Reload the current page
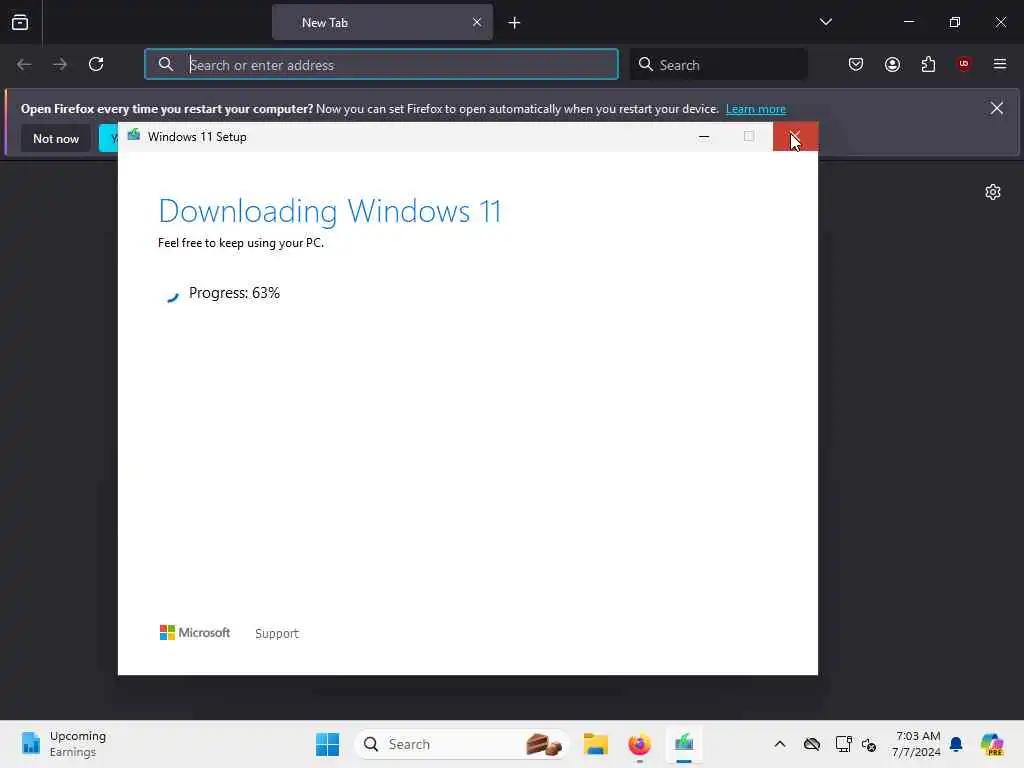Viewport: 1024px width, 768px height. pos(96,64)
